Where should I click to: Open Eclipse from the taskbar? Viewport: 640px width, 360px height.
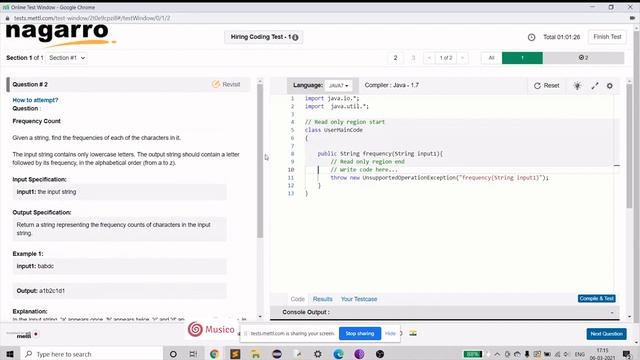(277, 354)
